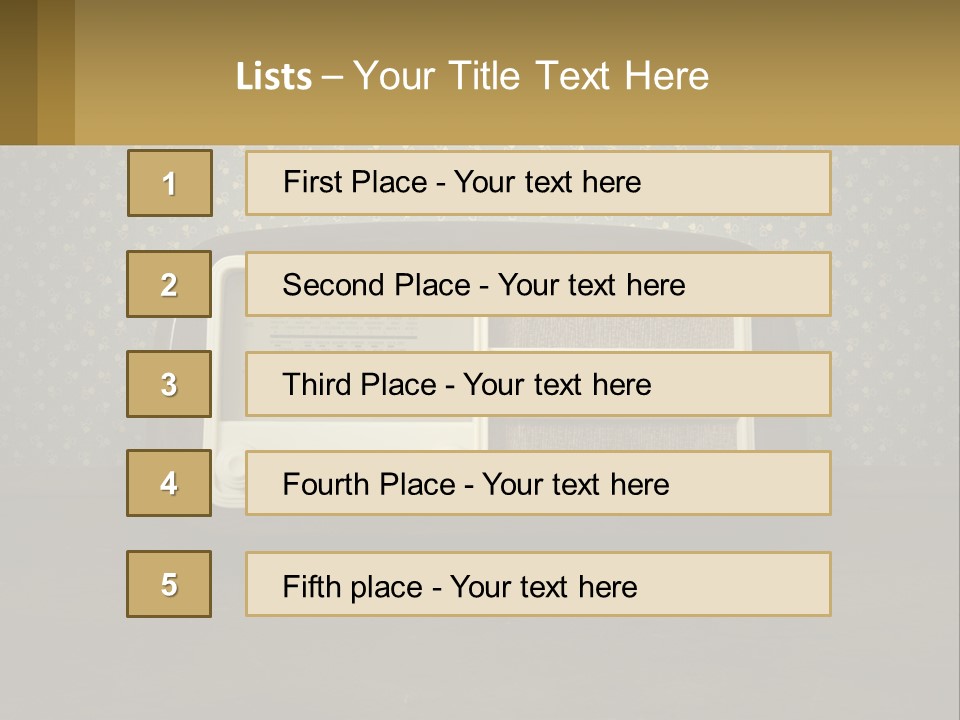Click the bold word 'Lists' in title
Screen dimensions: 960x720
pos(274,76)
